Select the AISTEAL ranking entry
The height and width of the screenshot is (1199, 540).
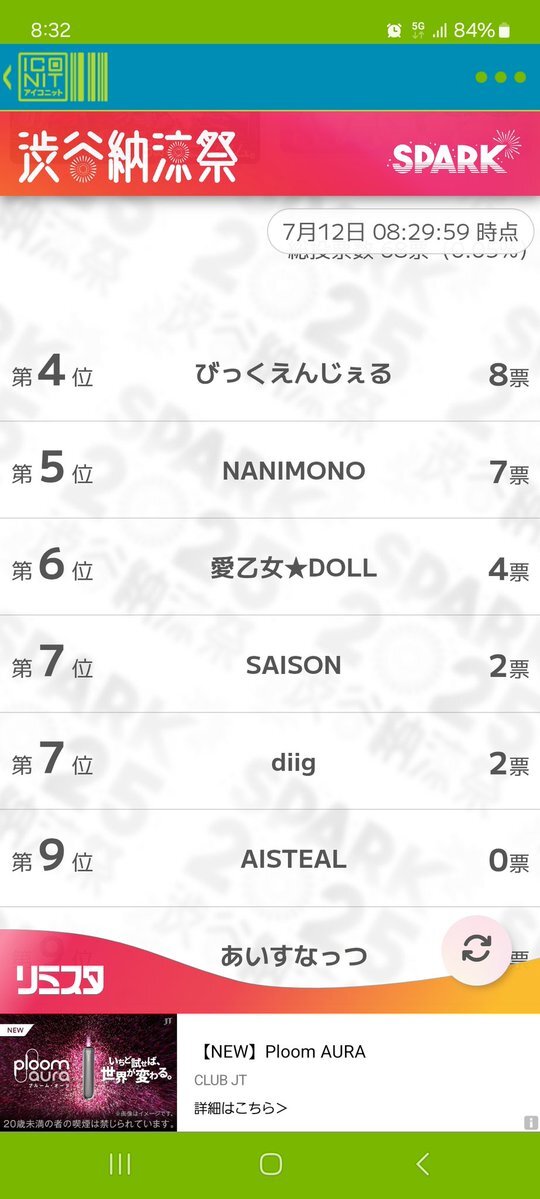(270, 859)
